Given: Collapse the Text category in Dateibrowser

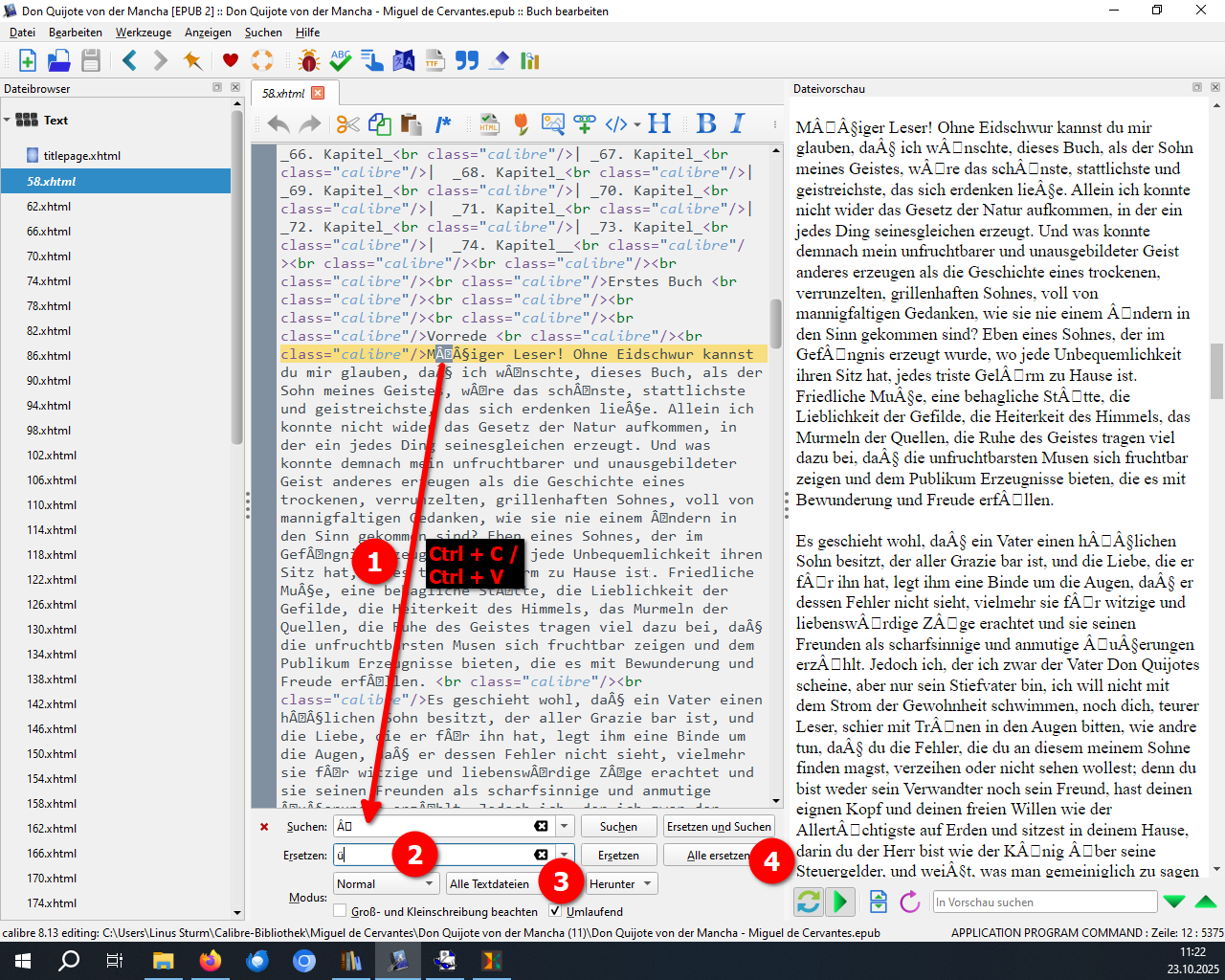Looking at the screenshot, I should click(x=8, y=120).
